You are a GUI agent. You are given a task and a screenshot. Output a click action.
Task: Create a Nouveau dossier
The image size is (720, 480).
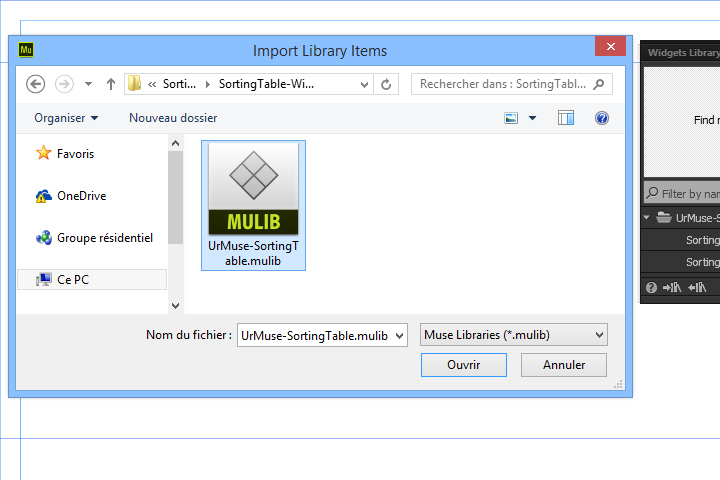point(173,118)
